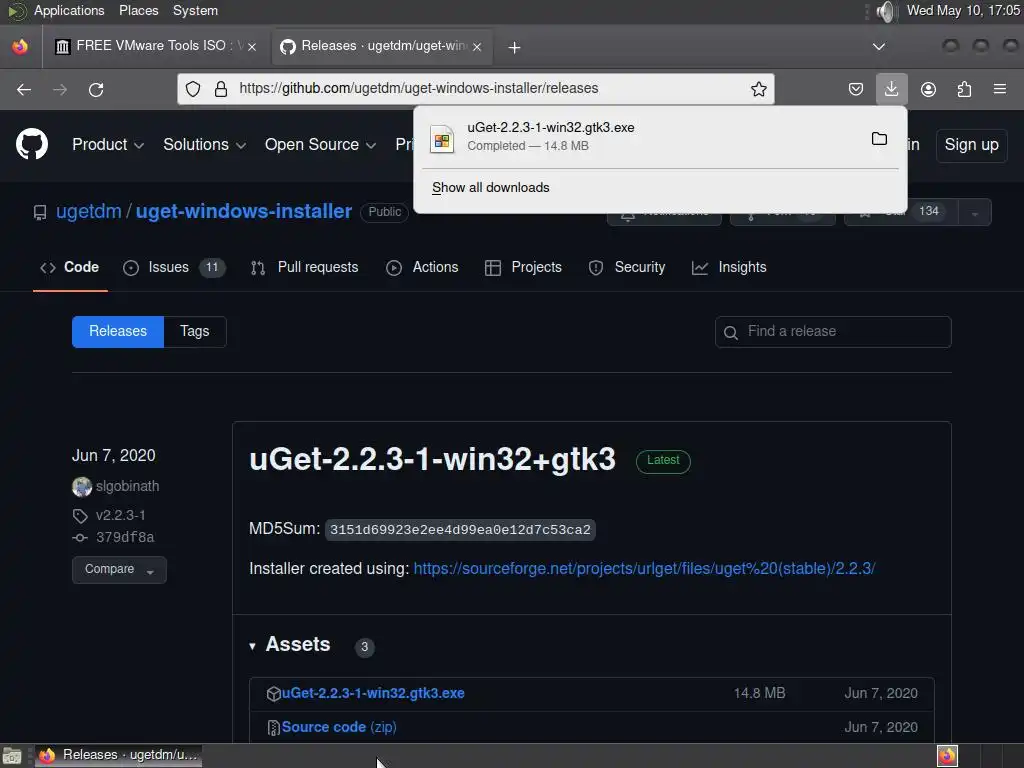This screenshot has height=768, width=1024.
Task: Open the GitHub Octocat home logo
Action: coord(32,144)
